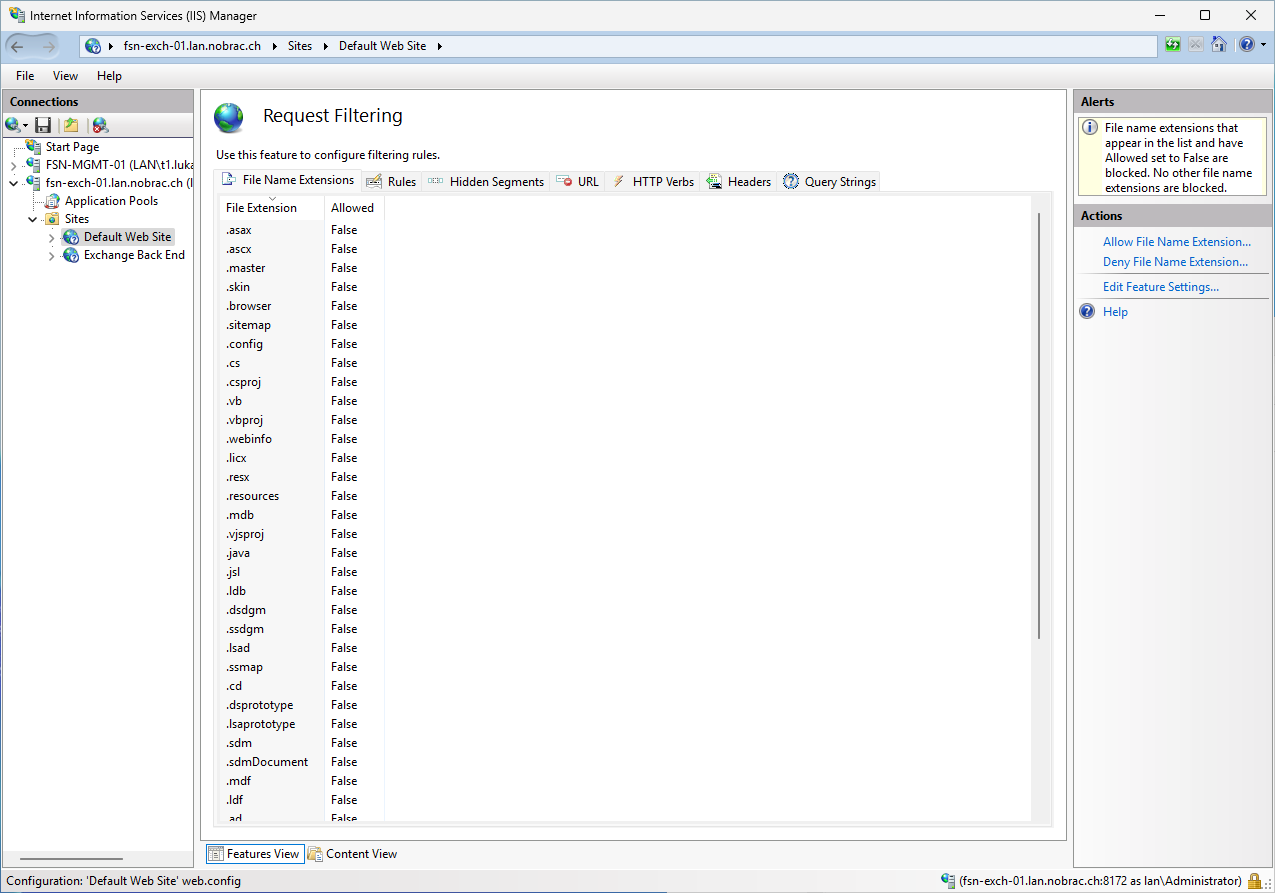Save the connections with the floppy disk icon

pos(43,125)
